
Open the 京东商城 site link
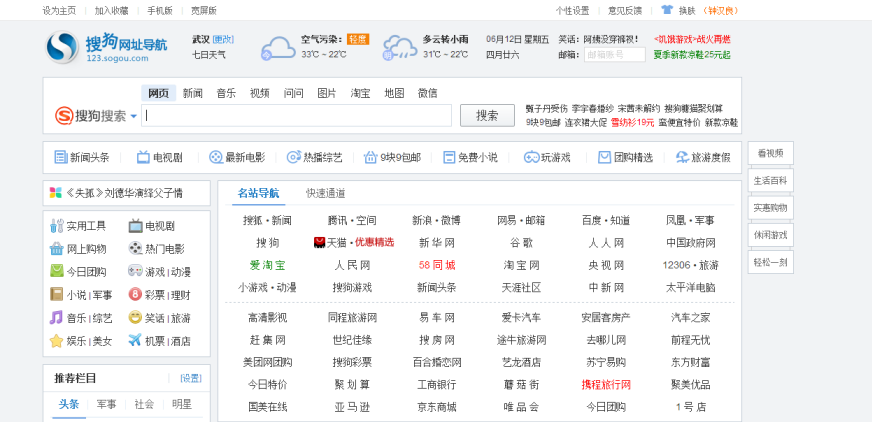(436, 407)
